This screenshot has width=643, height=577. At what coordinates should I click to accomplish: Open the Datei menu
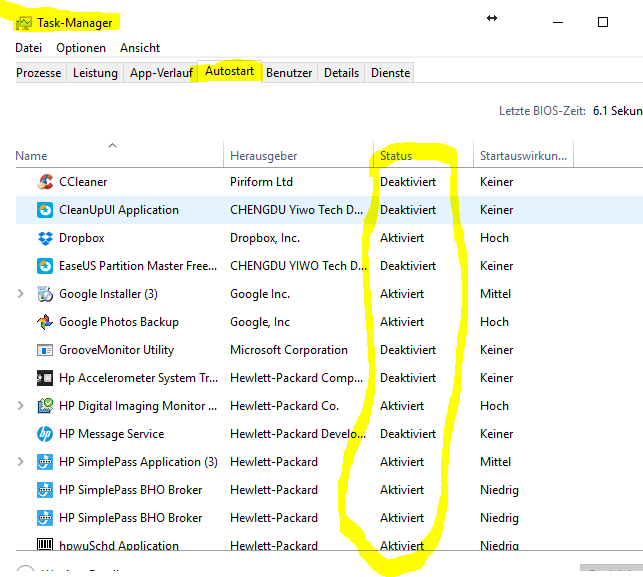pos(29,48)
